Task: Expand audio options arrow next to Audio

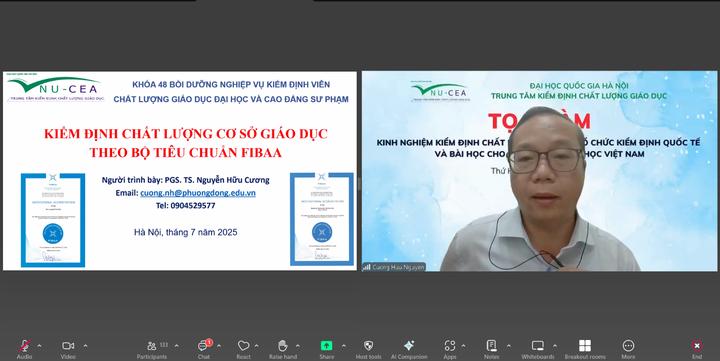Action: (39, 345)
